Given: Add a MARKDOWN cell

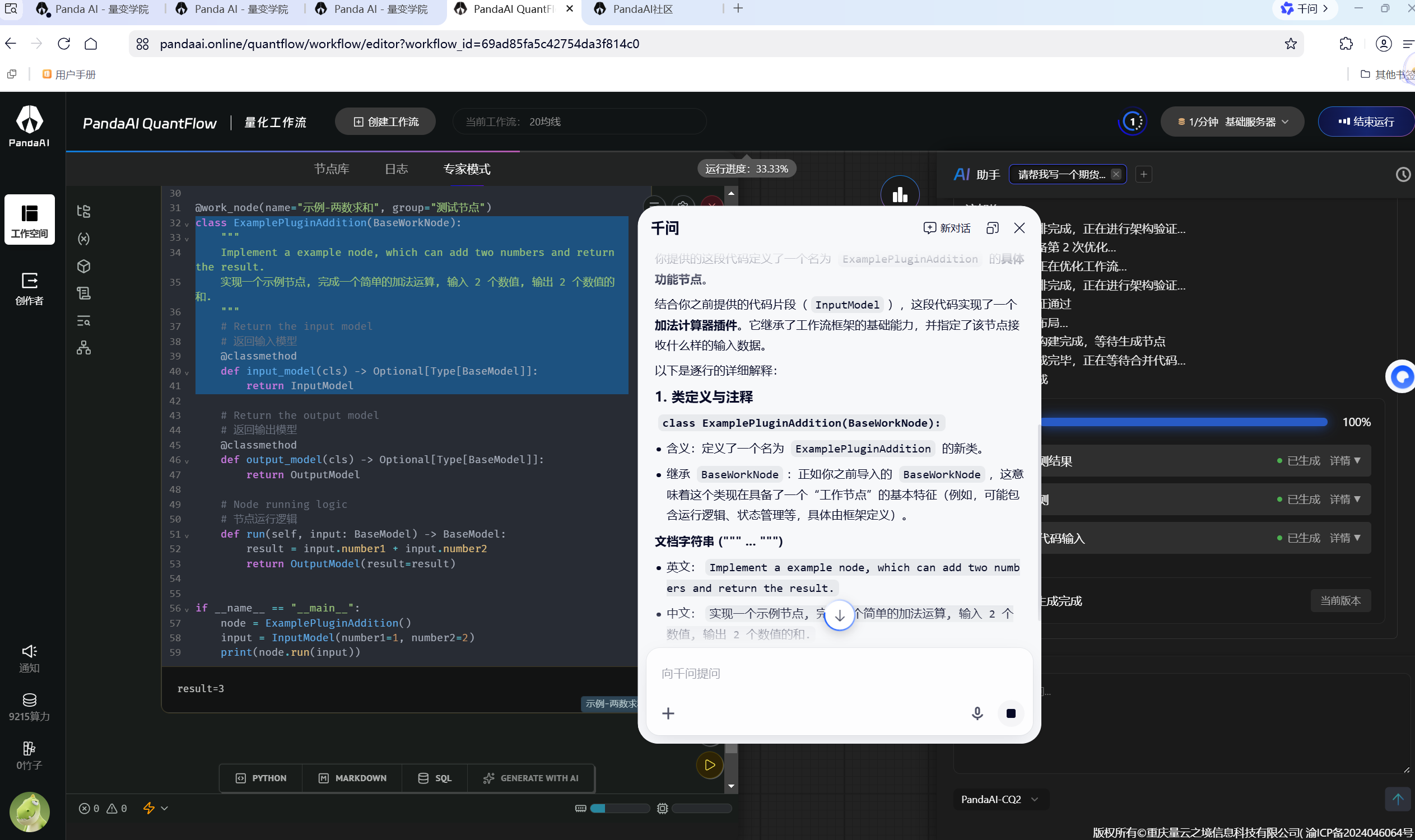Looking at the screenshot, I should click(x=352, y=778).
